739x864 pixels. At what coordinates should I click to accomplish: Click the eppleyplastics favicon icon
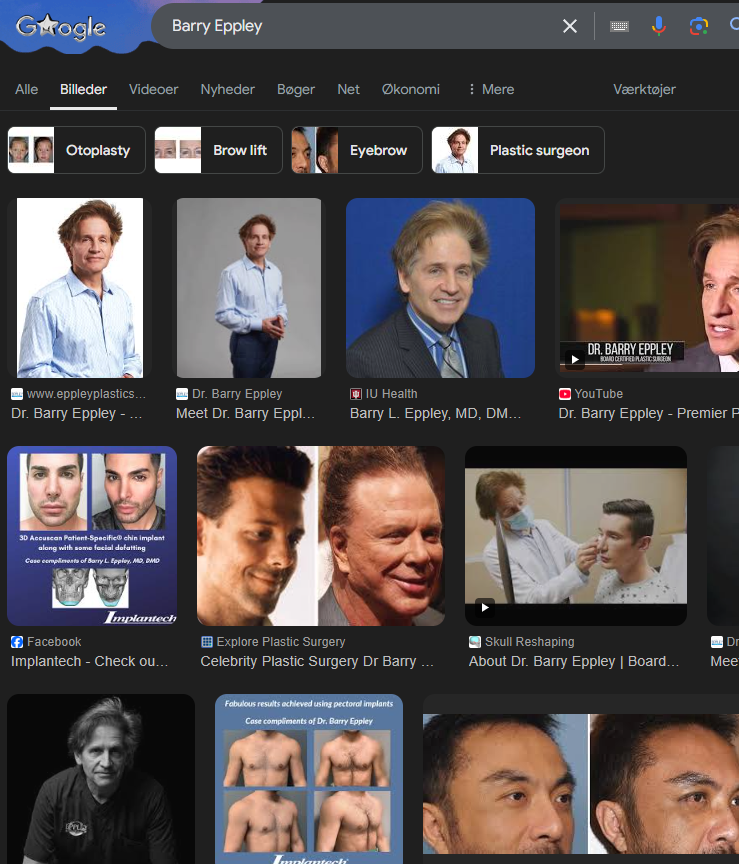click(x=17, y=394)
